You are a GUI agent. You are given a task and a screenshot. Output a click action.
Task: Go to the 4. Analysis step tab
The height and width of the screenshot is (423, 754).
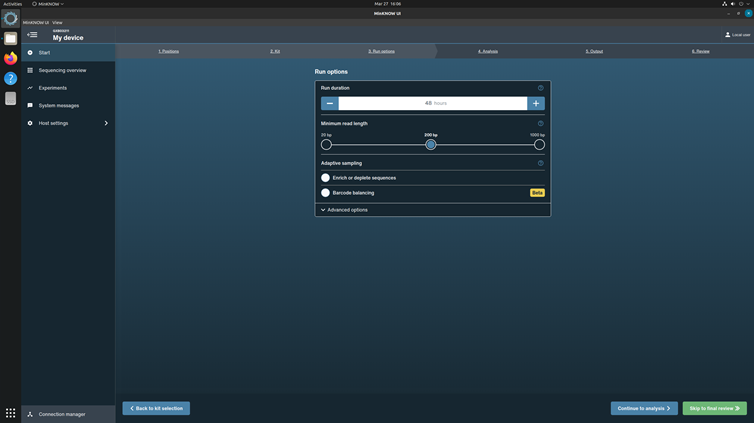pos(487,51)
